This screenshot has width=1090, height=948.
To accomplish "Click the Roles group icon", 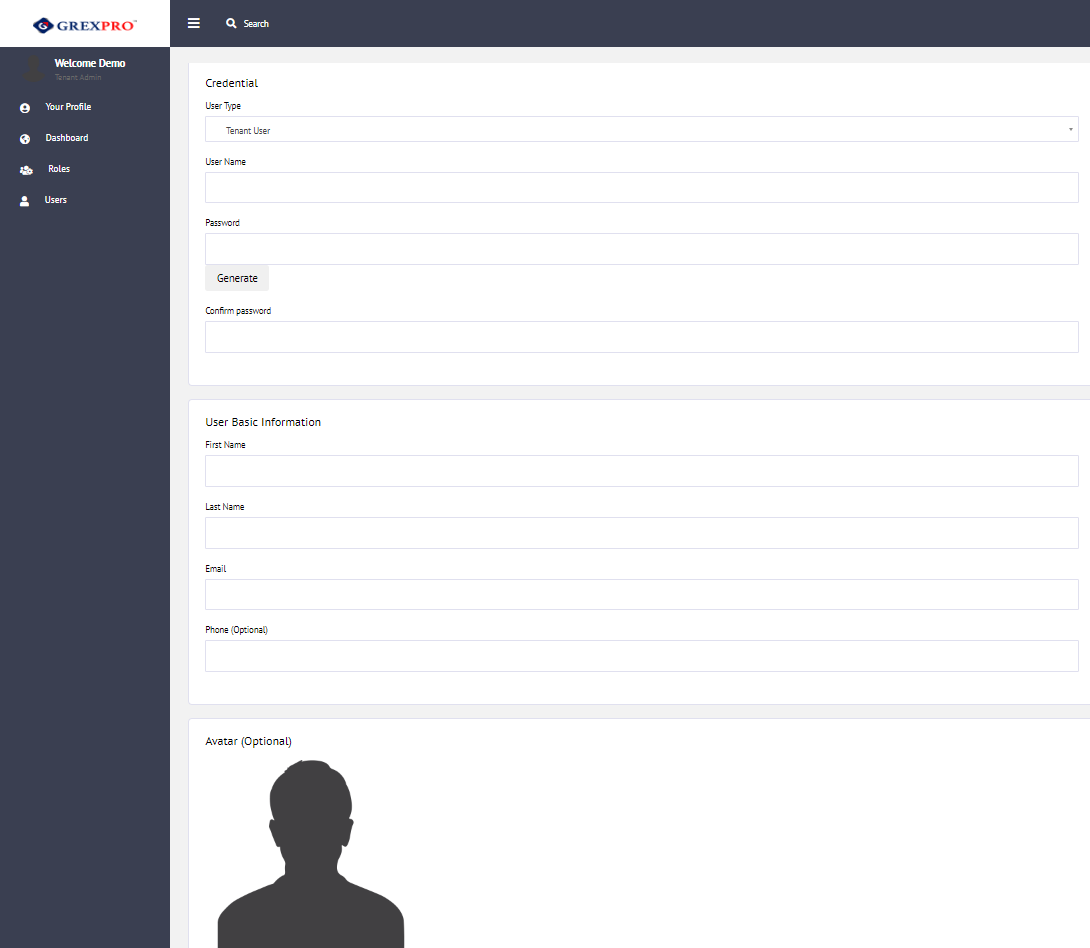I will point(26,170).
